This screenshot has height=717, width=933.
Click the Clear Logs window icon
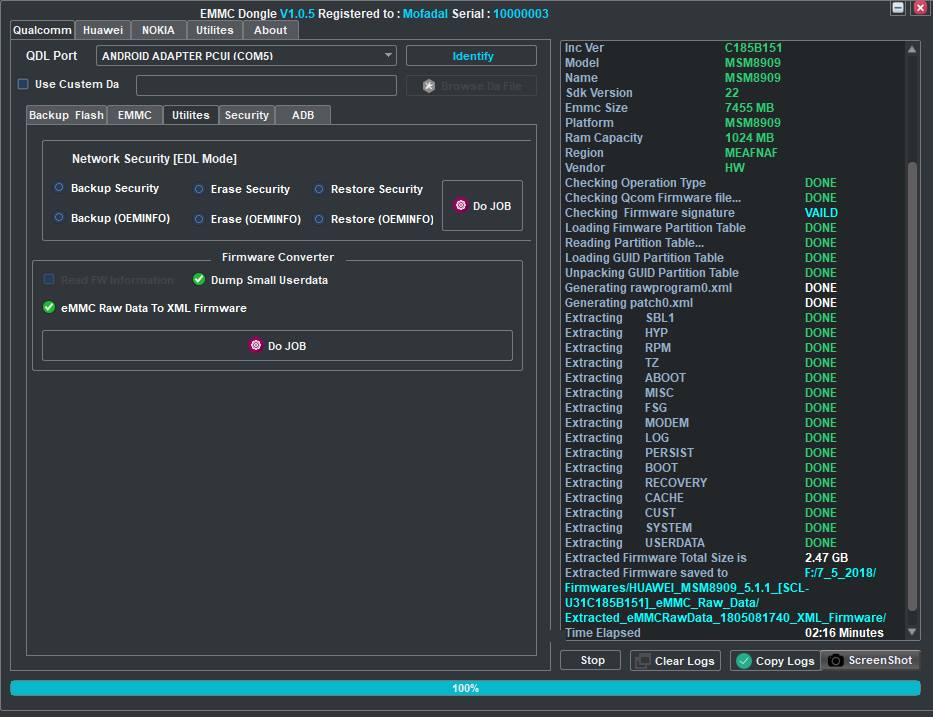tap(643, 661)
